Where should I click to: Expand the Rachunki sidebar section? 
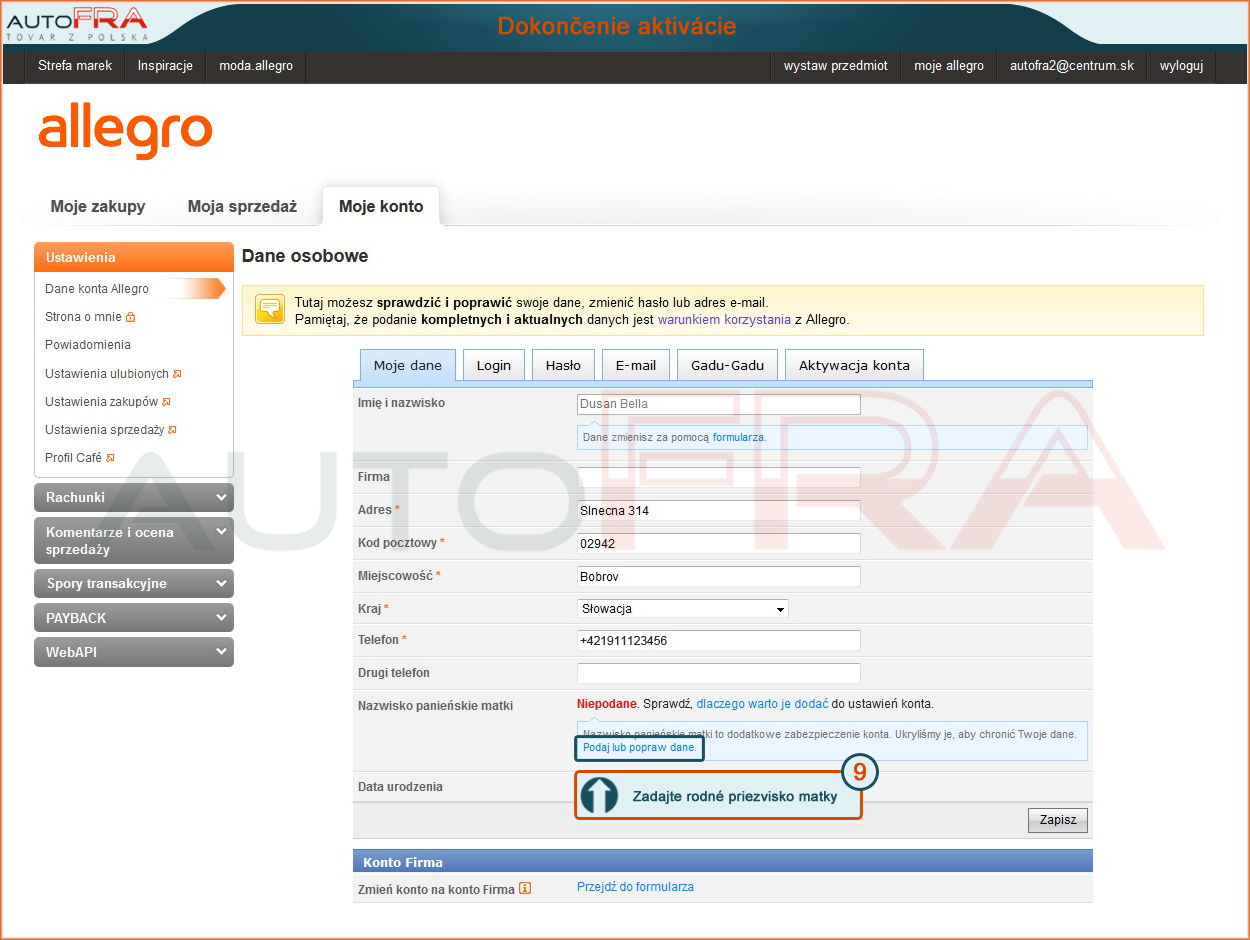click(x=134, y=498)
